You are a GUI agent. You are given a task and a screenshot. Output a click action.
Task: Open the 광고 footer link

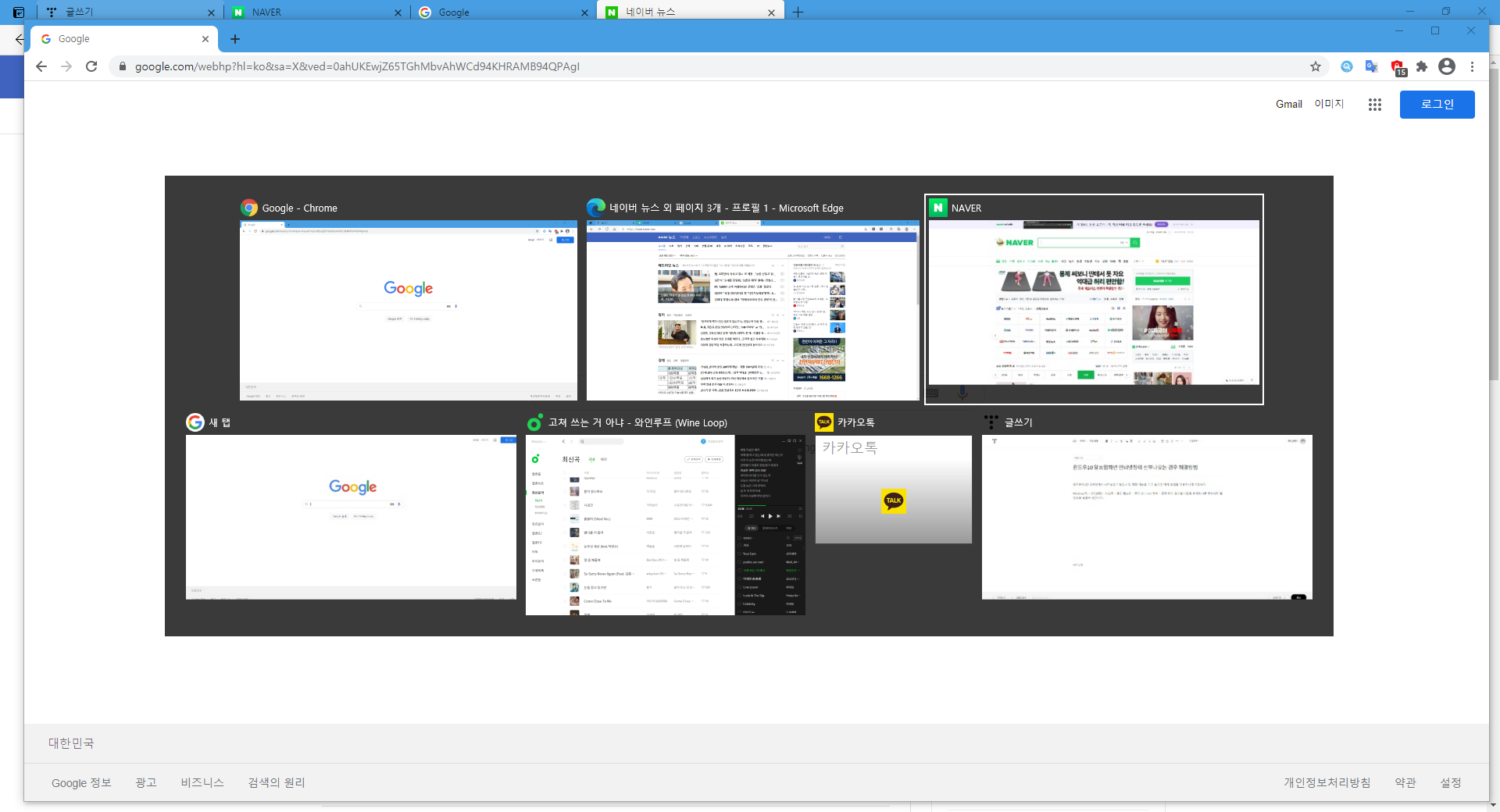(x=146, y=783)
